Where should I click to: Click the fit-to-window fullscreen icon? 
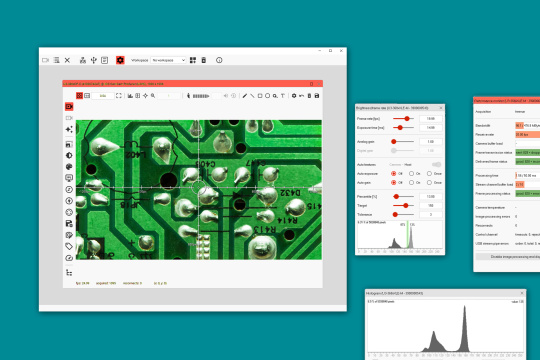[x=119, y=96]
